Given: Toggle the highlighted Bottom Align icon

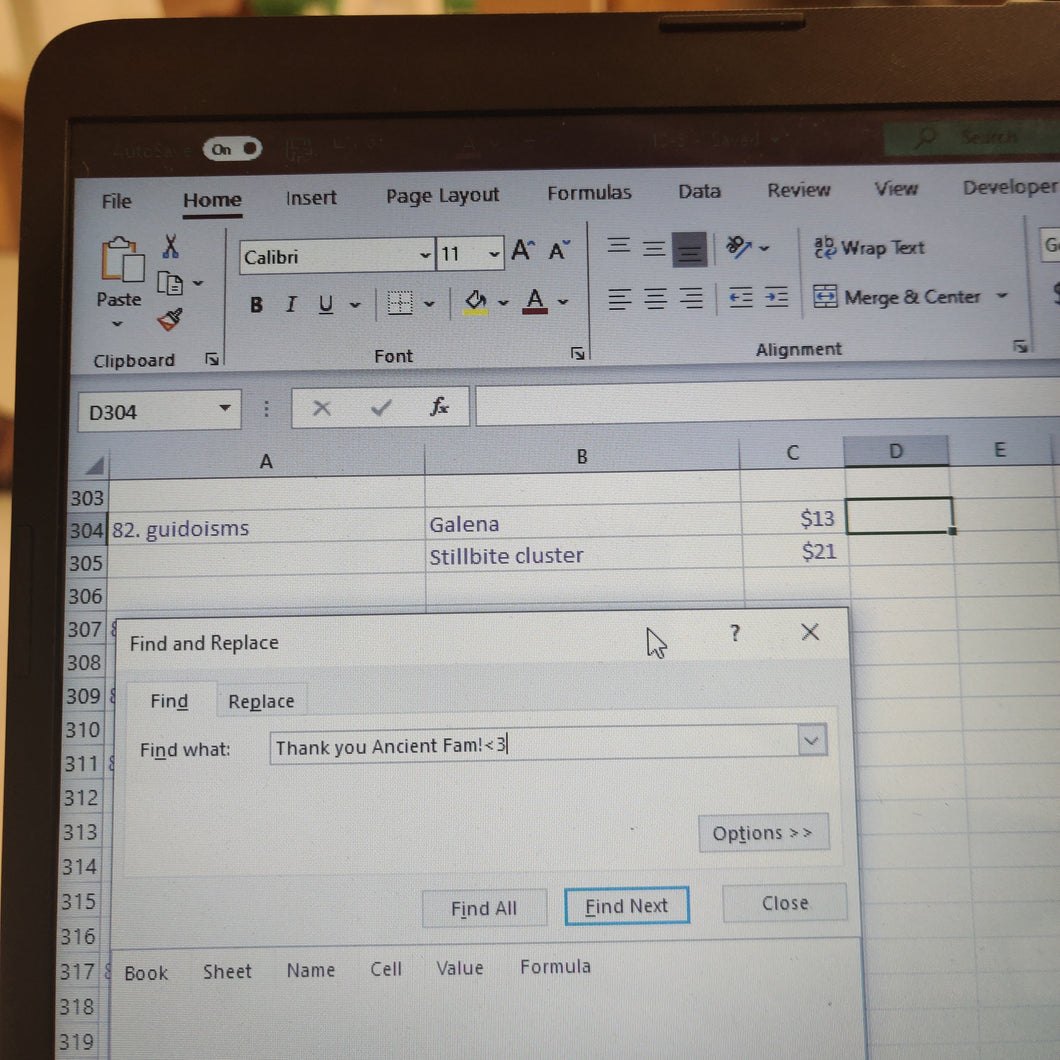Looking at the screenshot, I should pos(690,249).
